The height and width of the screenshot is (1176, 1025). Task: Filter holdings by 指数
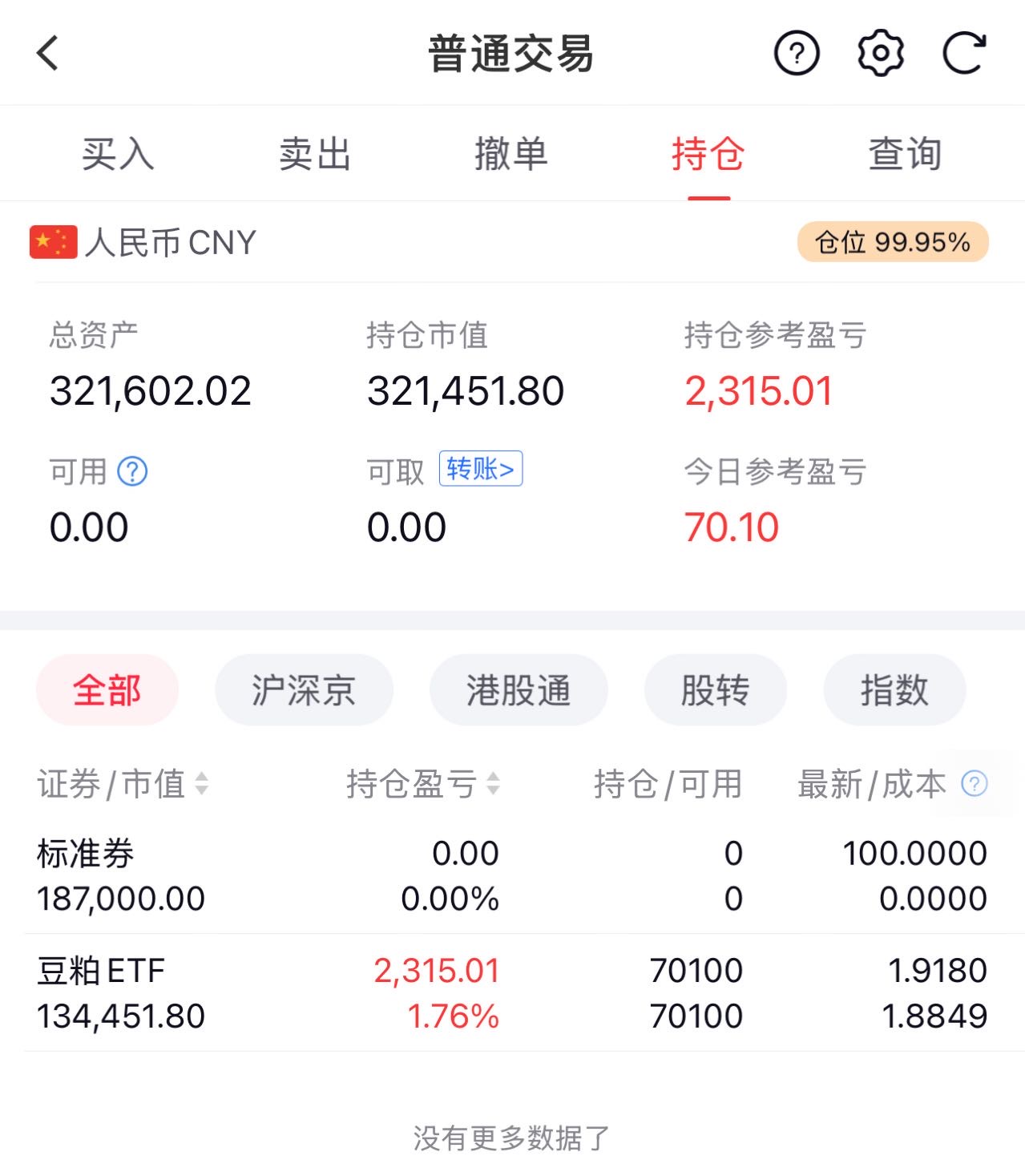894,690
